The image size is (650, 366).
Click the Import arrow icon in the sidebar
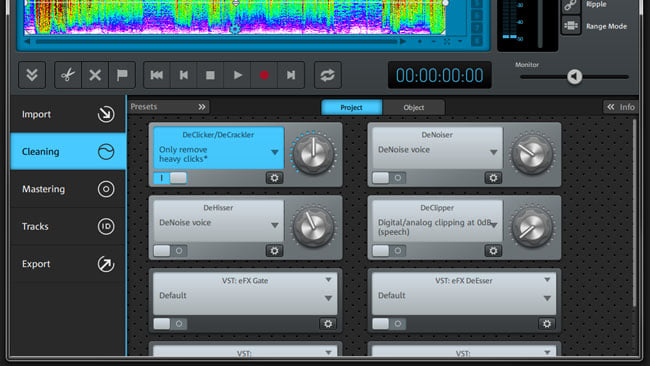click(x=106, y=114)
